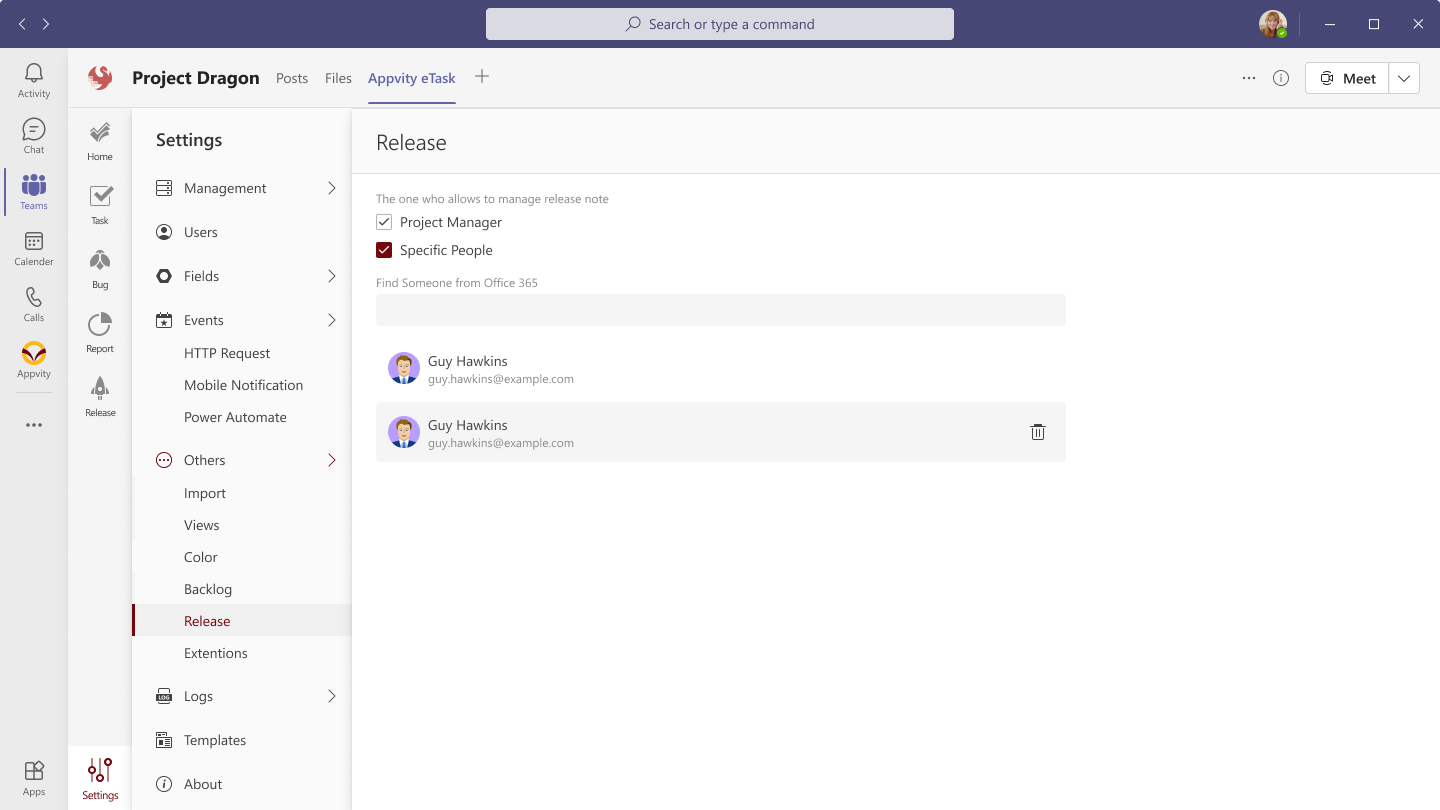Viewport: 1440px width, 810px height.
Task: Click the Find Someone from Office 365 field
Action: (720, 310)
